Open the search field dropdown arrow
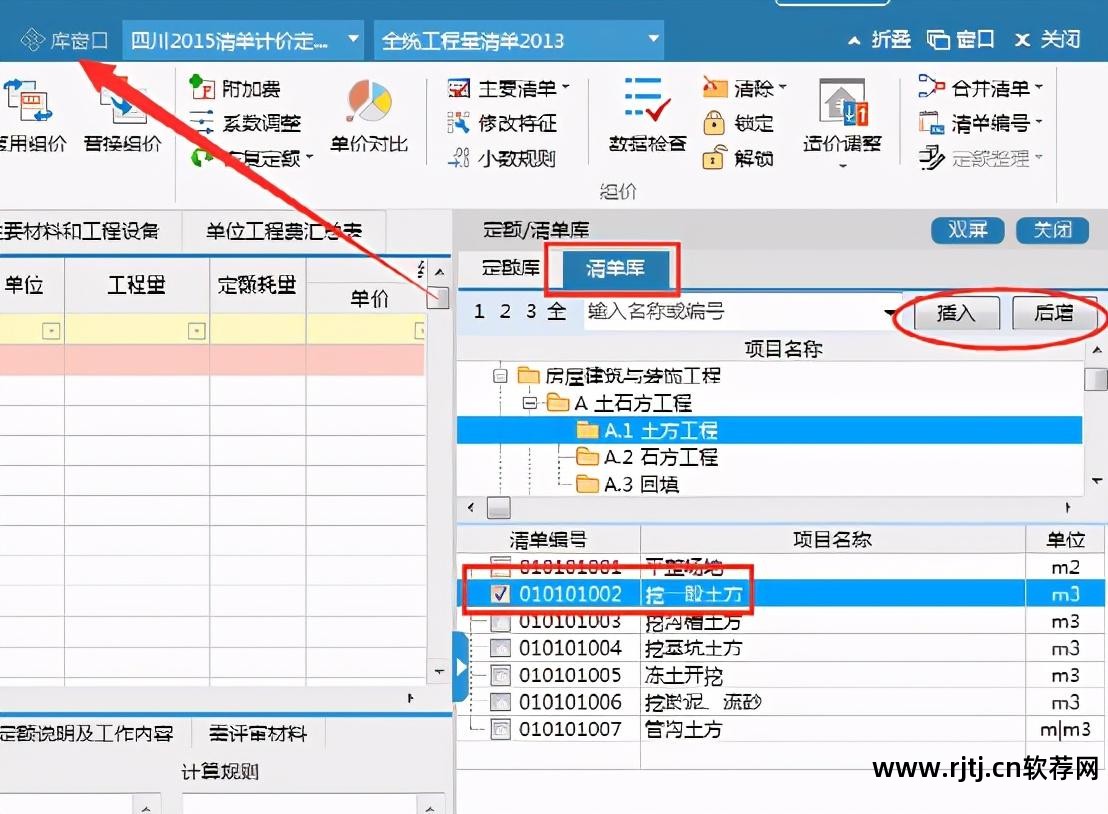 890,312
